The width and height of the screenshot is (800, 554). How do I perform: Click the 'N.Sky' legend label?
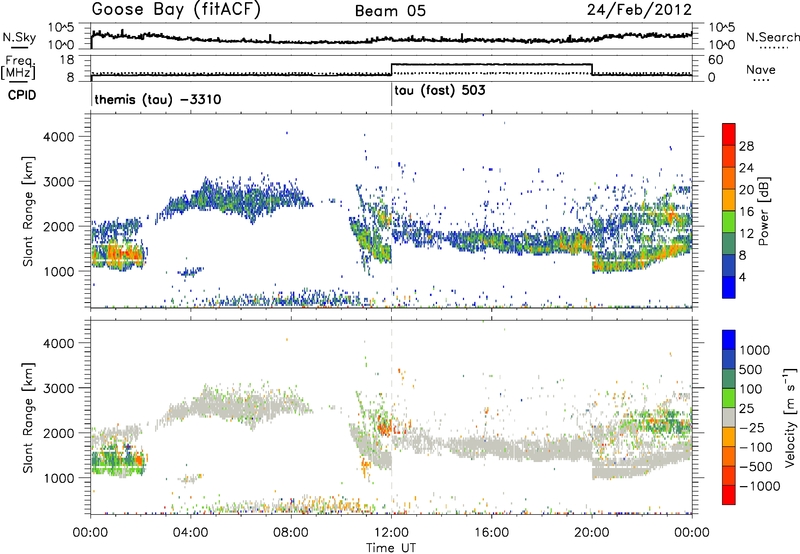[x=19, y=37]
